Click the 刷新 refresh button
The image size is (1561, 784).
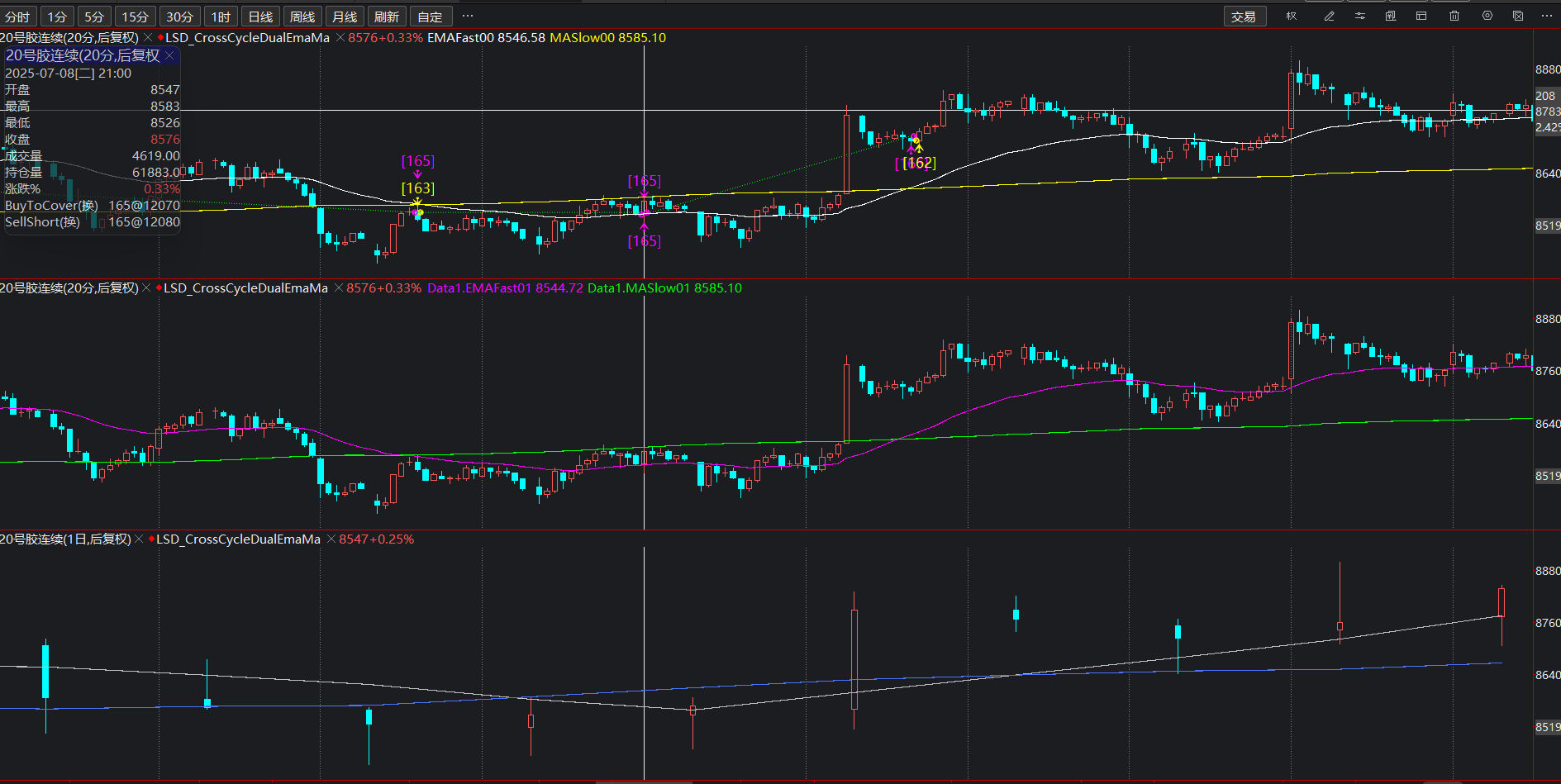pos(386,17)
